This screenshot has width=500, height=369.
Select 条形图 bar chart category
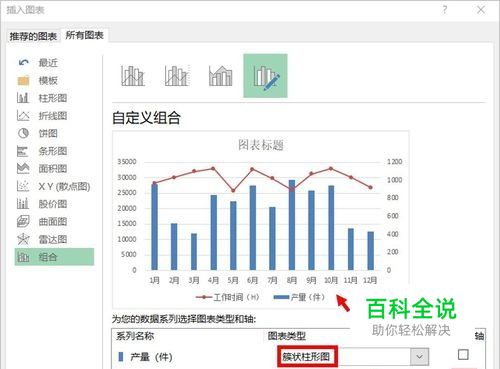point(53,151)
